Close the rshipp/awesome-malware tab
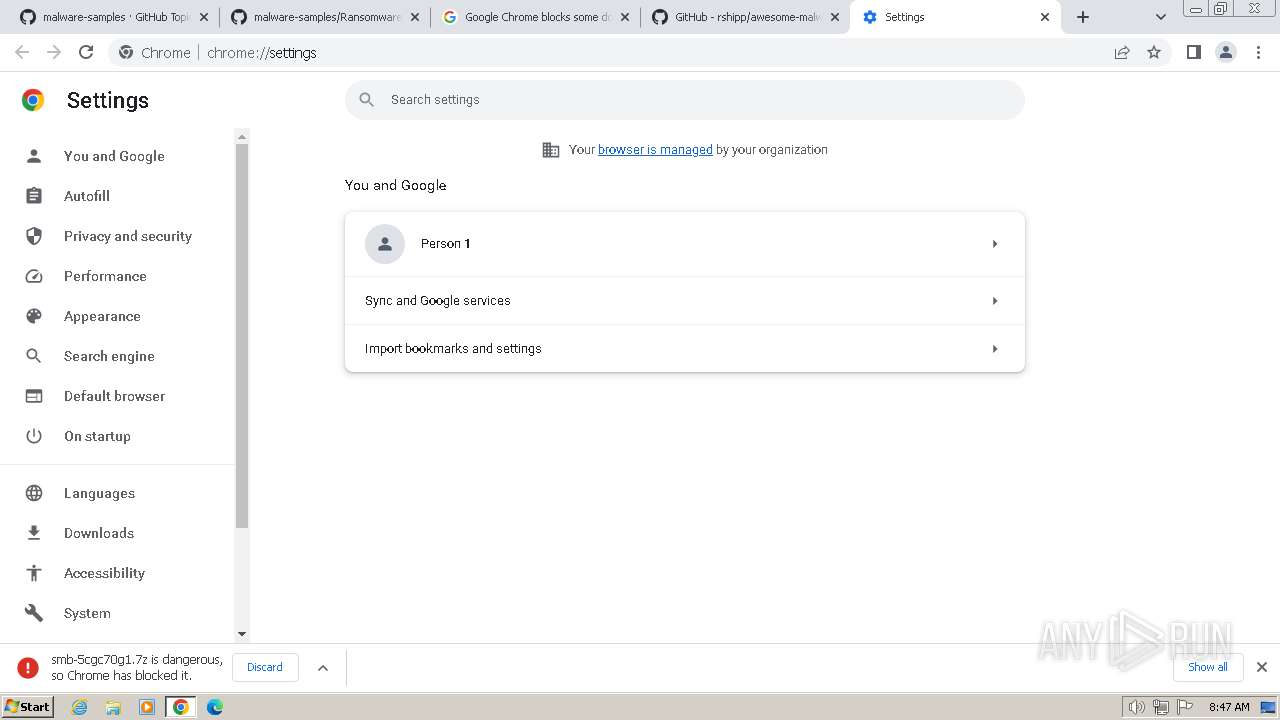 [835, 17]
